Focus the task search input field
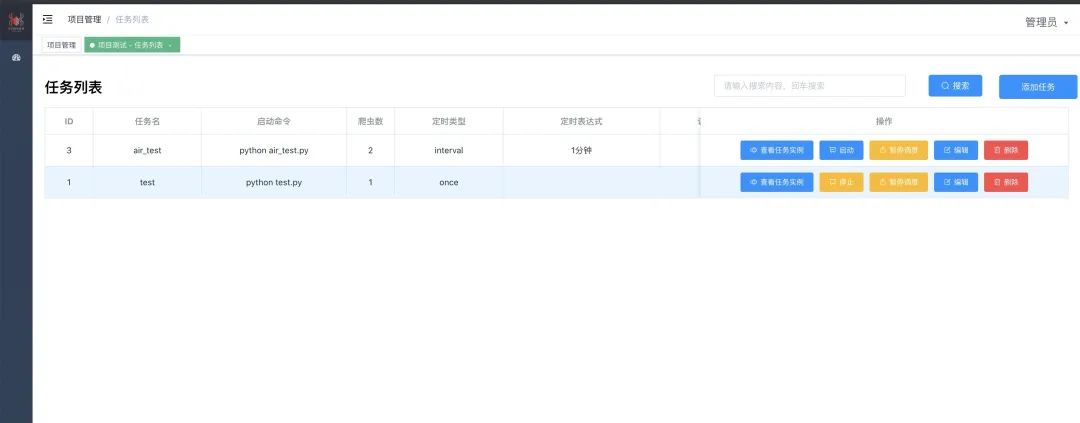 click(x=809, y=86)
